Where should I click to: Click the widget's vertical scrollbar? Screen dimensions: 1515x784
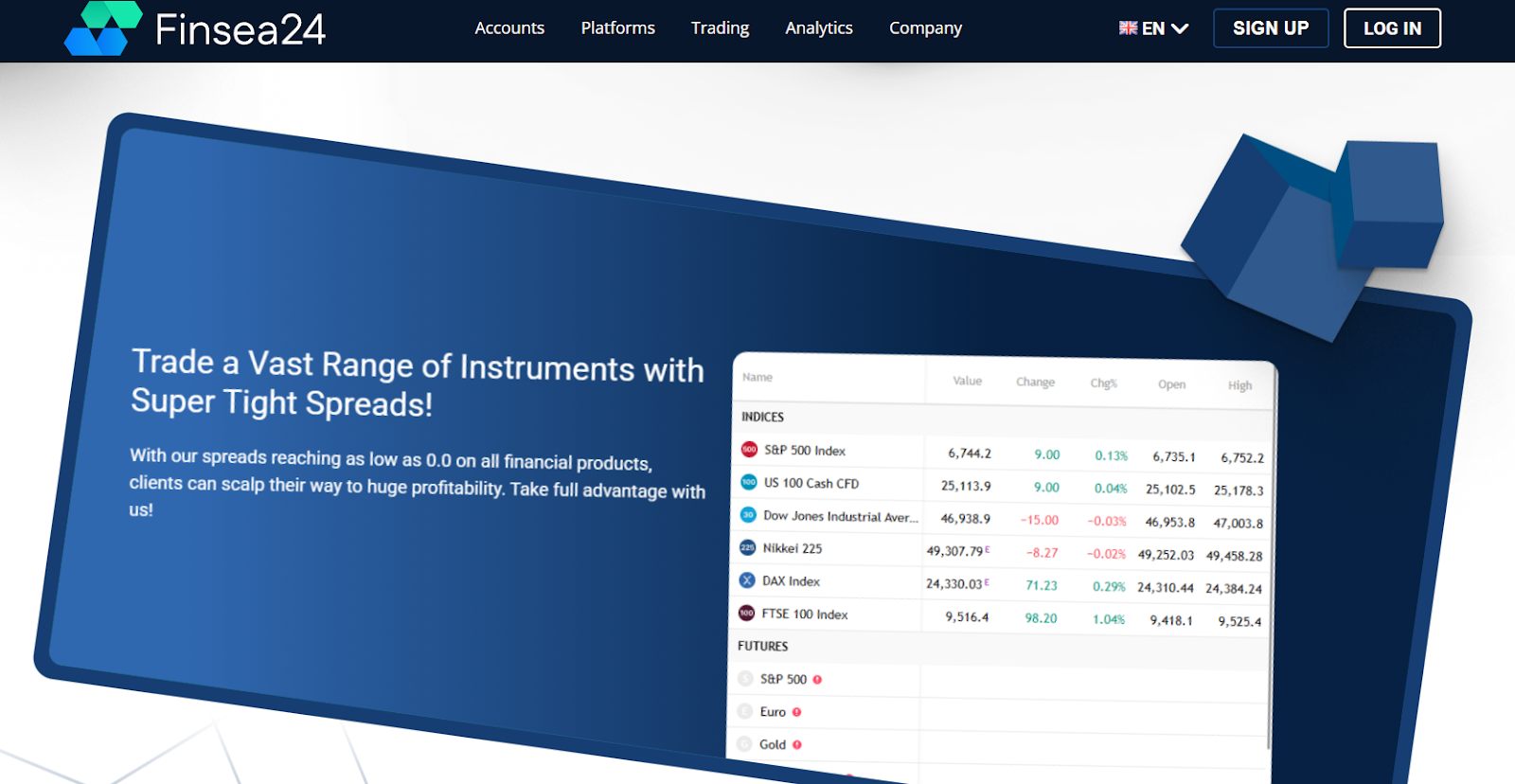[x=1272, y=568]
